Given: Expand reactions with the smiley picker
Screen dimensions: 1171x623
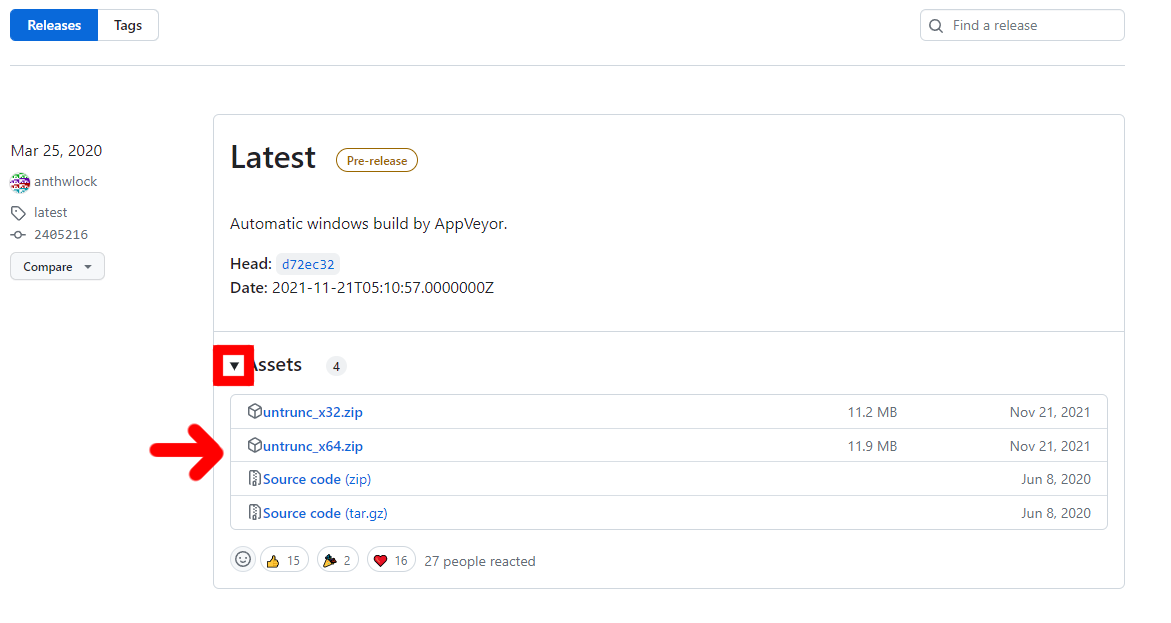Looking at the screenshot, I should [242, 559].
